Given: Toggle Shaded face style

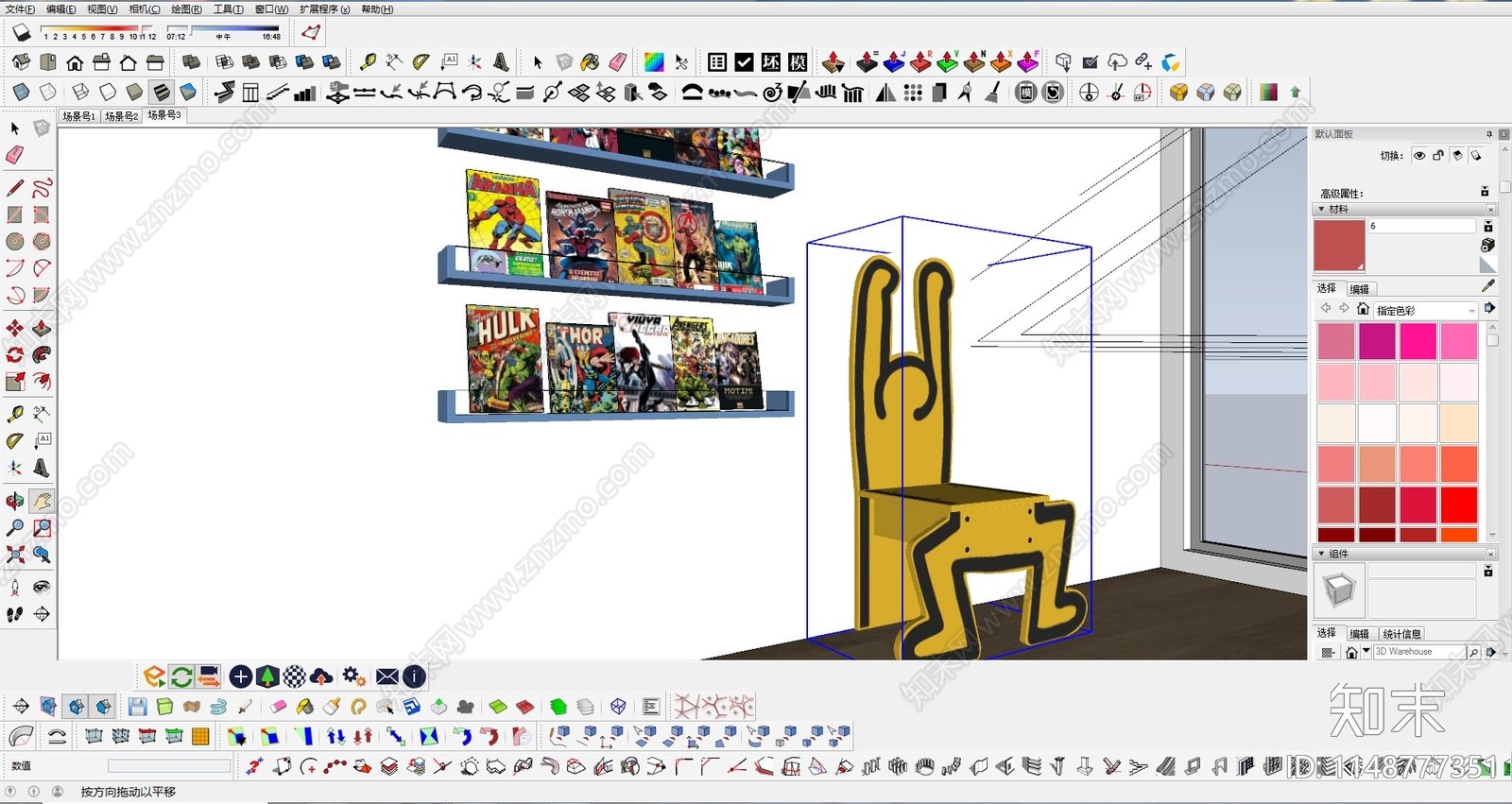Looking at the screenshot, I should click(x=134, y=93).
